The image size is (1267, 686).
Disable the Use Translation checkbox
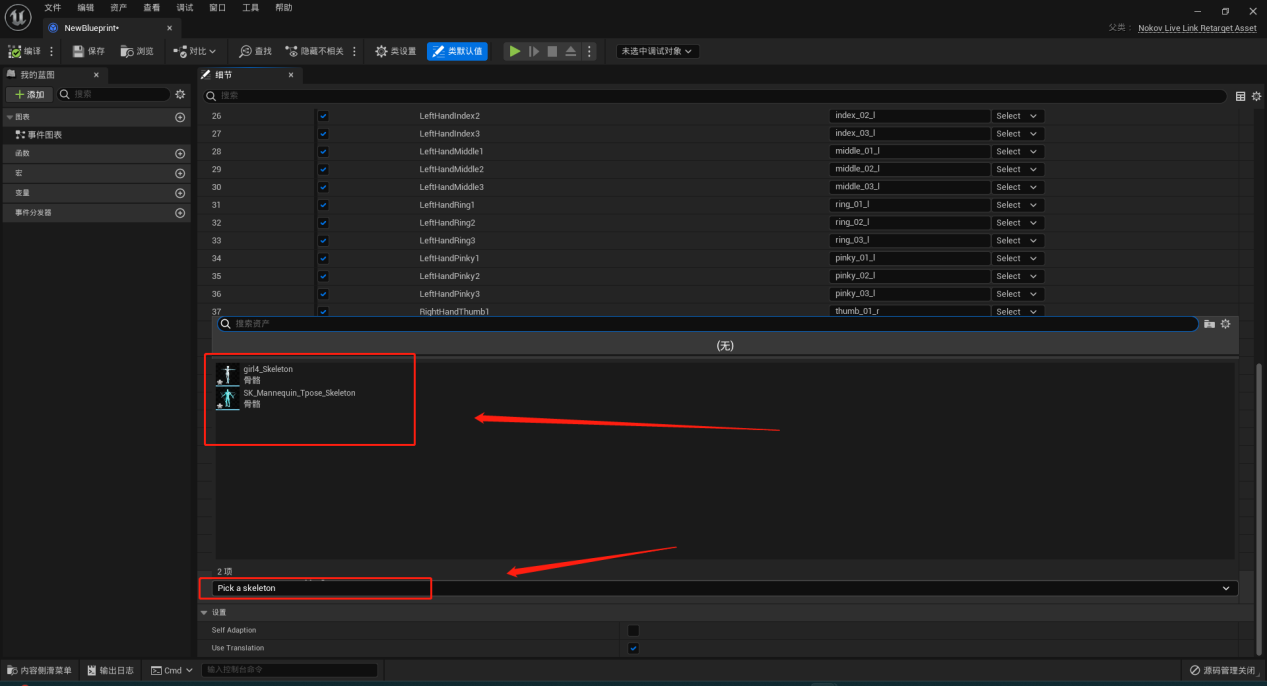[x=633, y=648]
